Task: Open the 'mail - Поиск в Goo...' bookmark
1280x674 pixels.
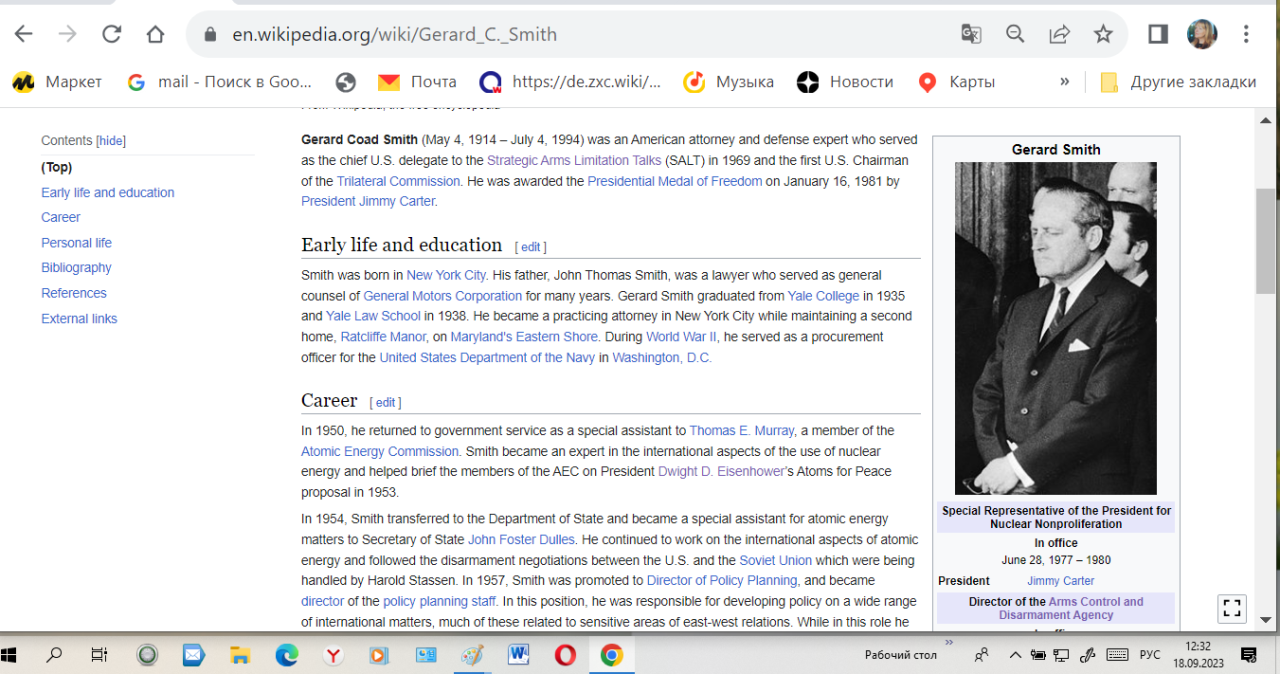Action: point(220,82)
